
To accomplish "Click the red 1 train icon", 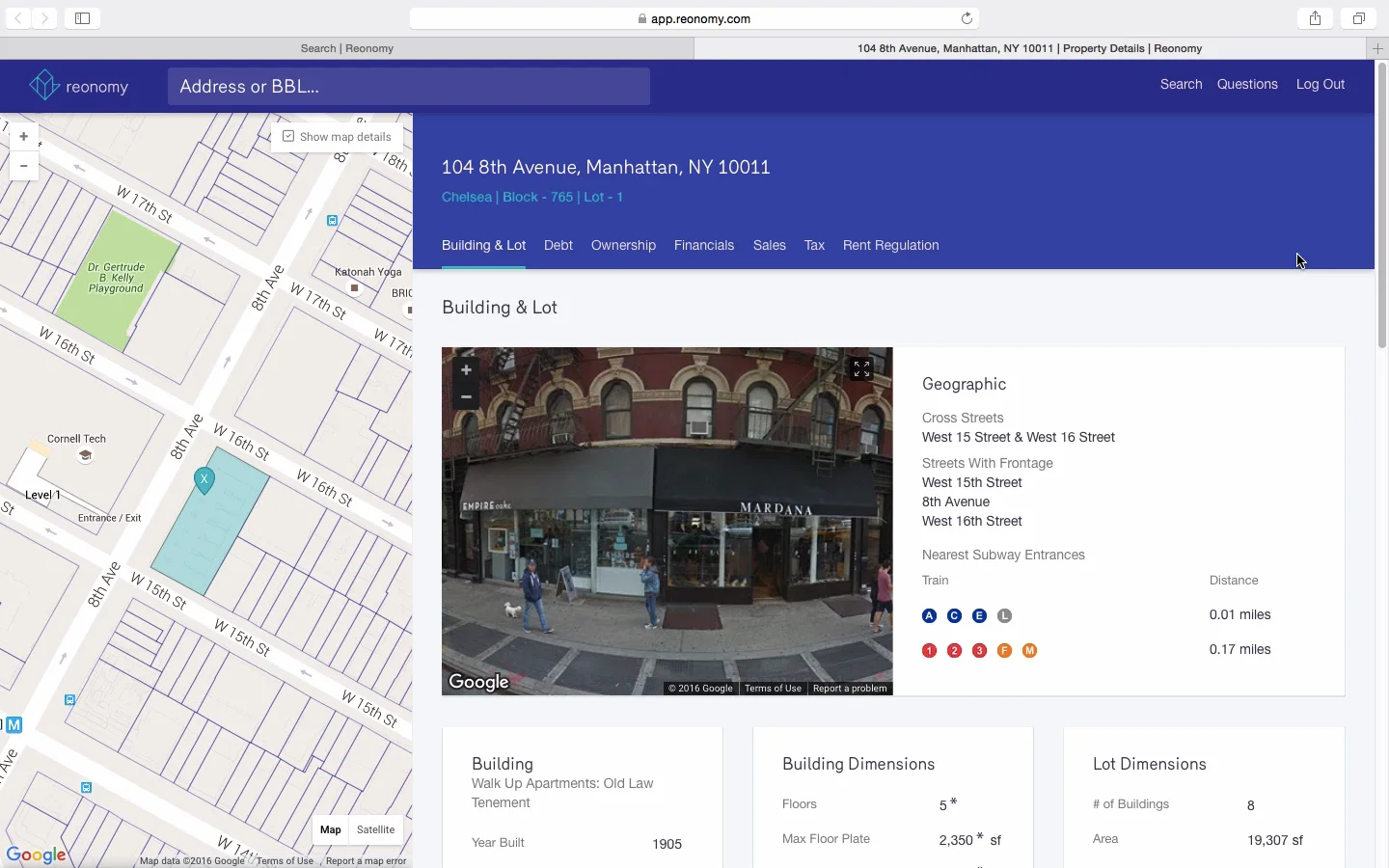I will coord(929,651).
